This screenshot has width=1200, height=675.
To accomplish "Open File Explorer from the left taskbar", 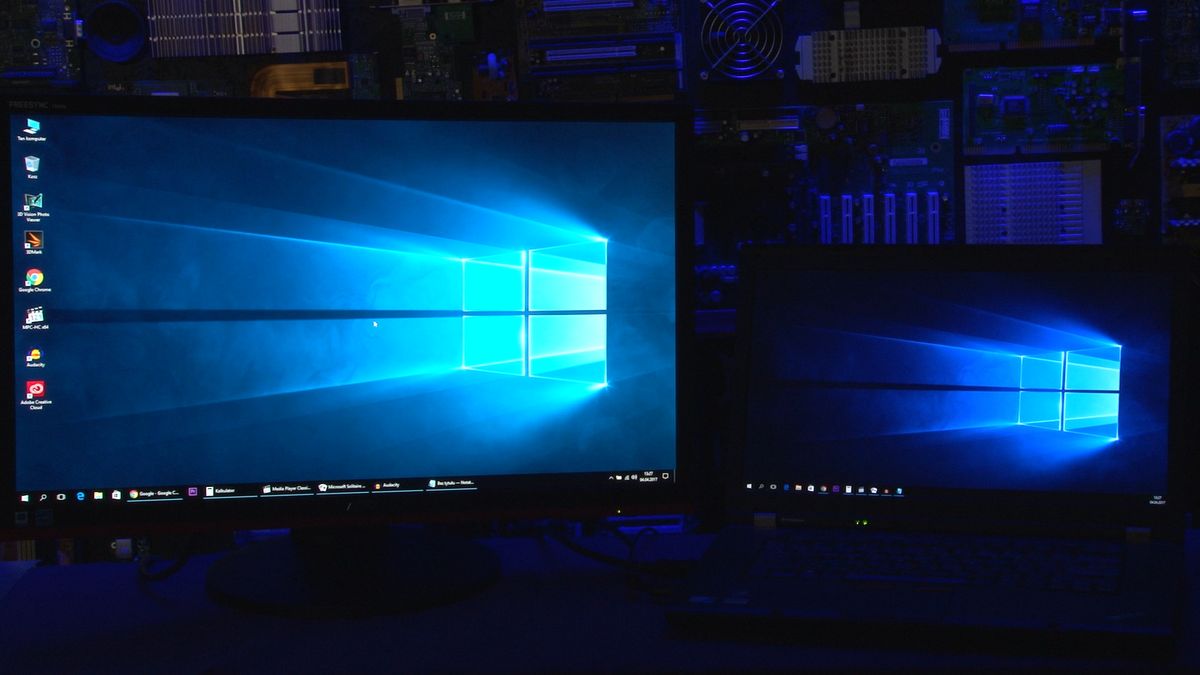I will tap(98, 494).
